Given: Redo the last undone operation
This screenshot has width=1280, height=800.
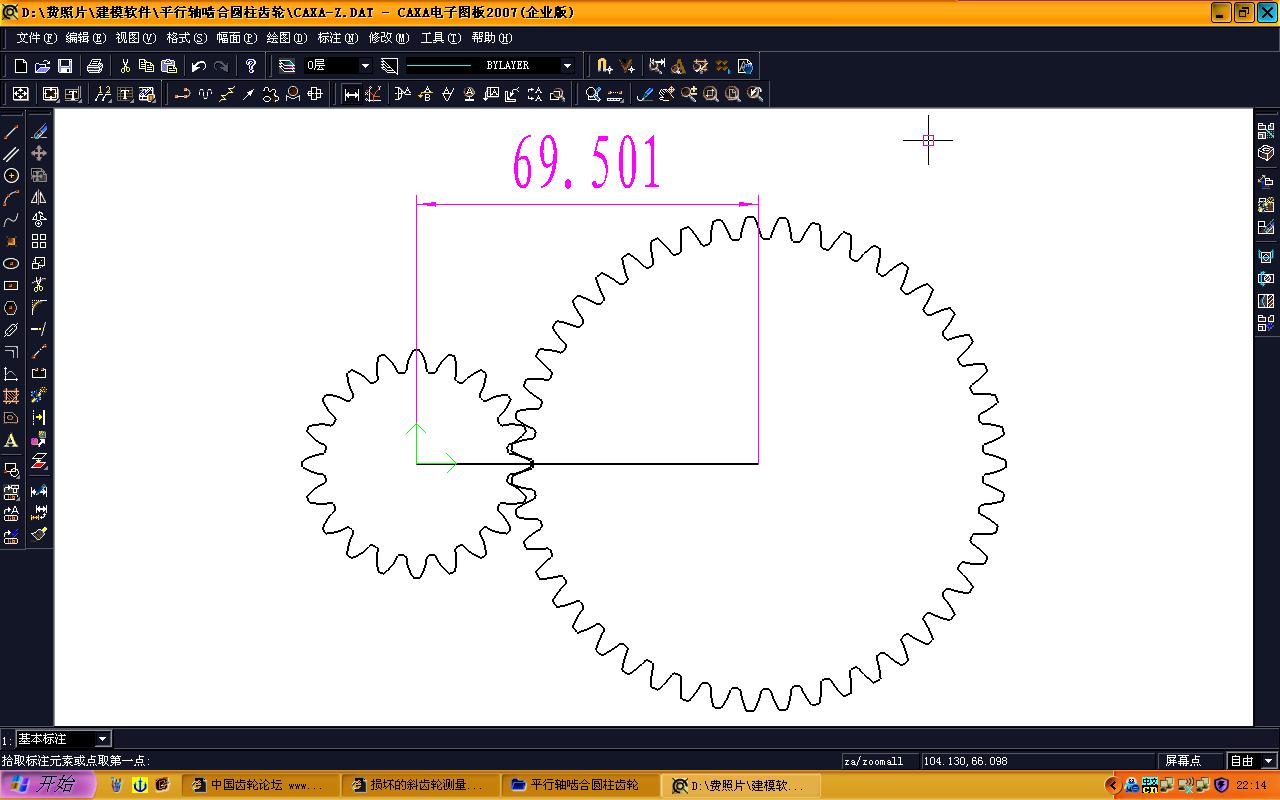Looking at the screenshot, I should point(221,66).
